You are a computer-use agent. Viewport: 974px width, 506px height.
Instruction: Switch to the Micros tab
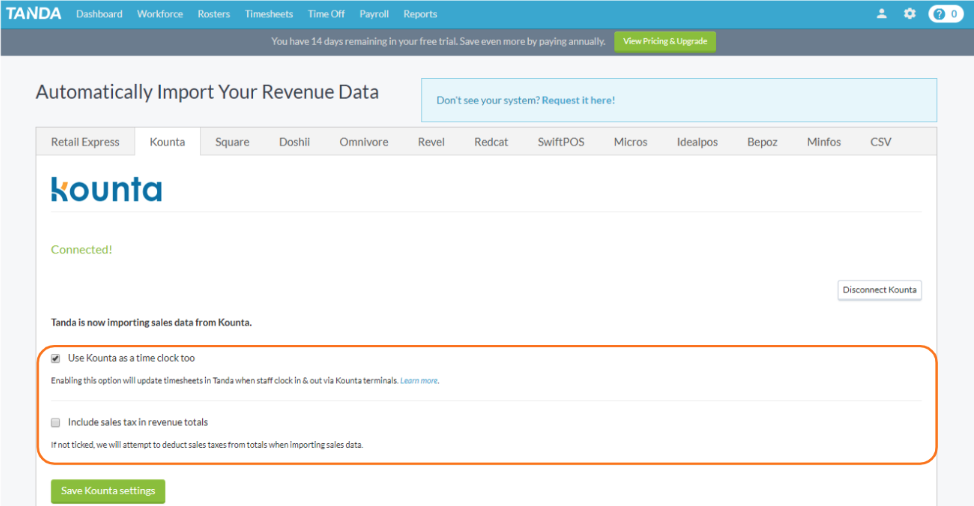[x=630, y=142]
